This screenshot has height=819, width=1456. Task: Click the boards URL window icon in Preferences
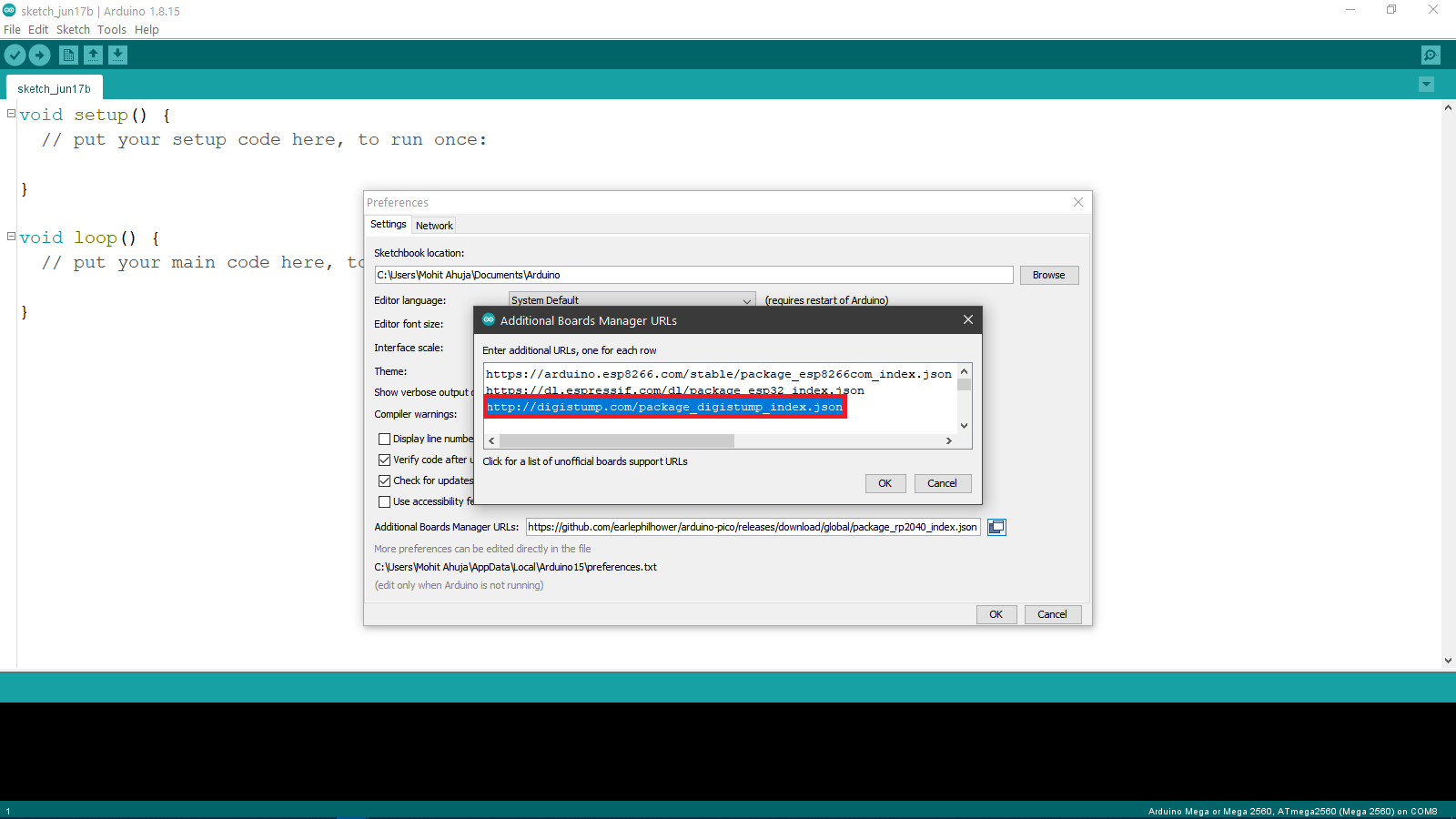pos(997,527)
